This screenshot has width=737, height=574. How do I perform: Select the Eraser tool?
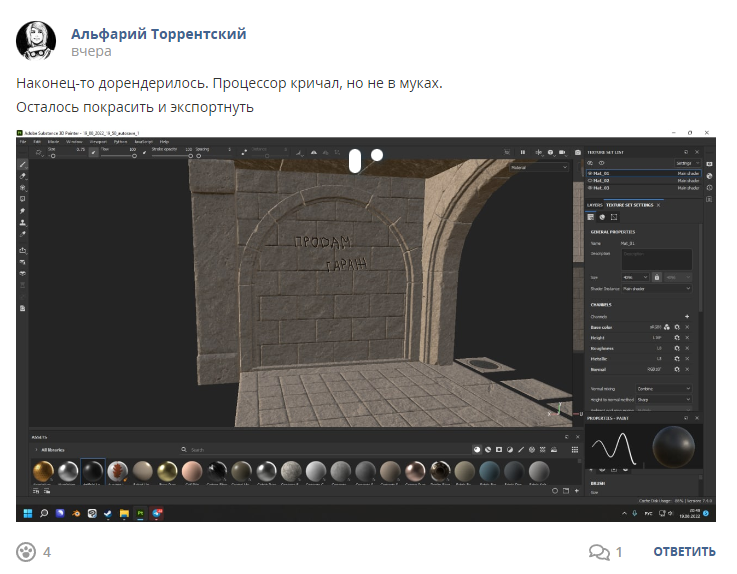coord(23,176)
